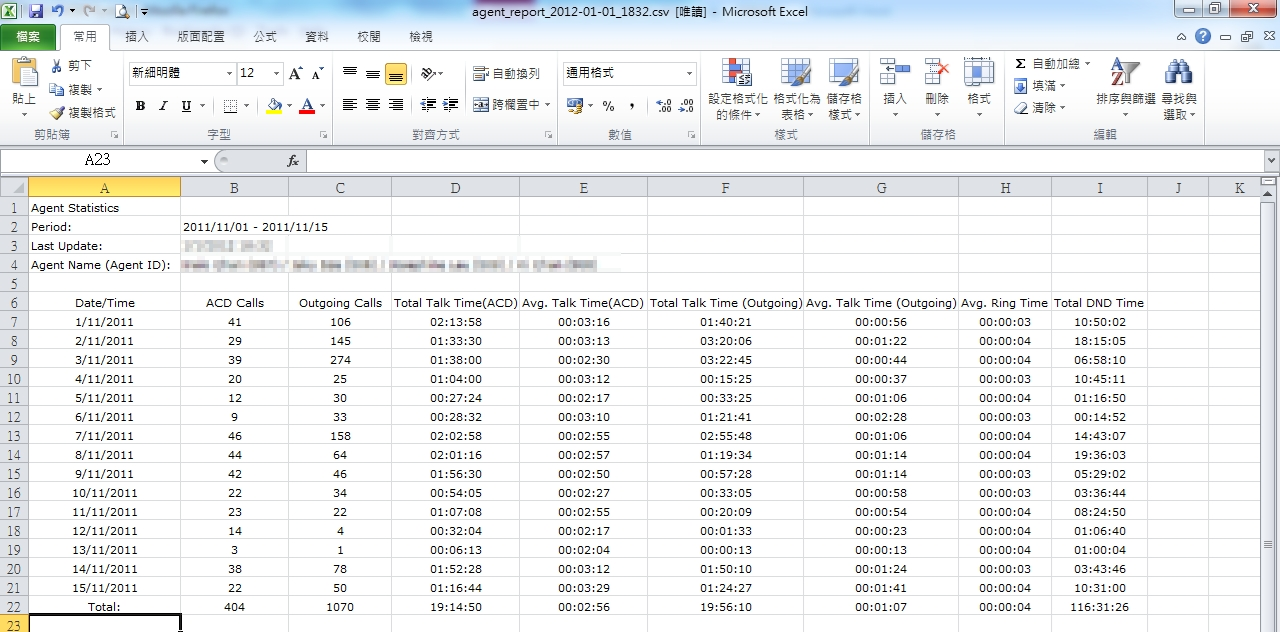
Task: Switch to the Formulas (公式) tab
Action: 265,37
